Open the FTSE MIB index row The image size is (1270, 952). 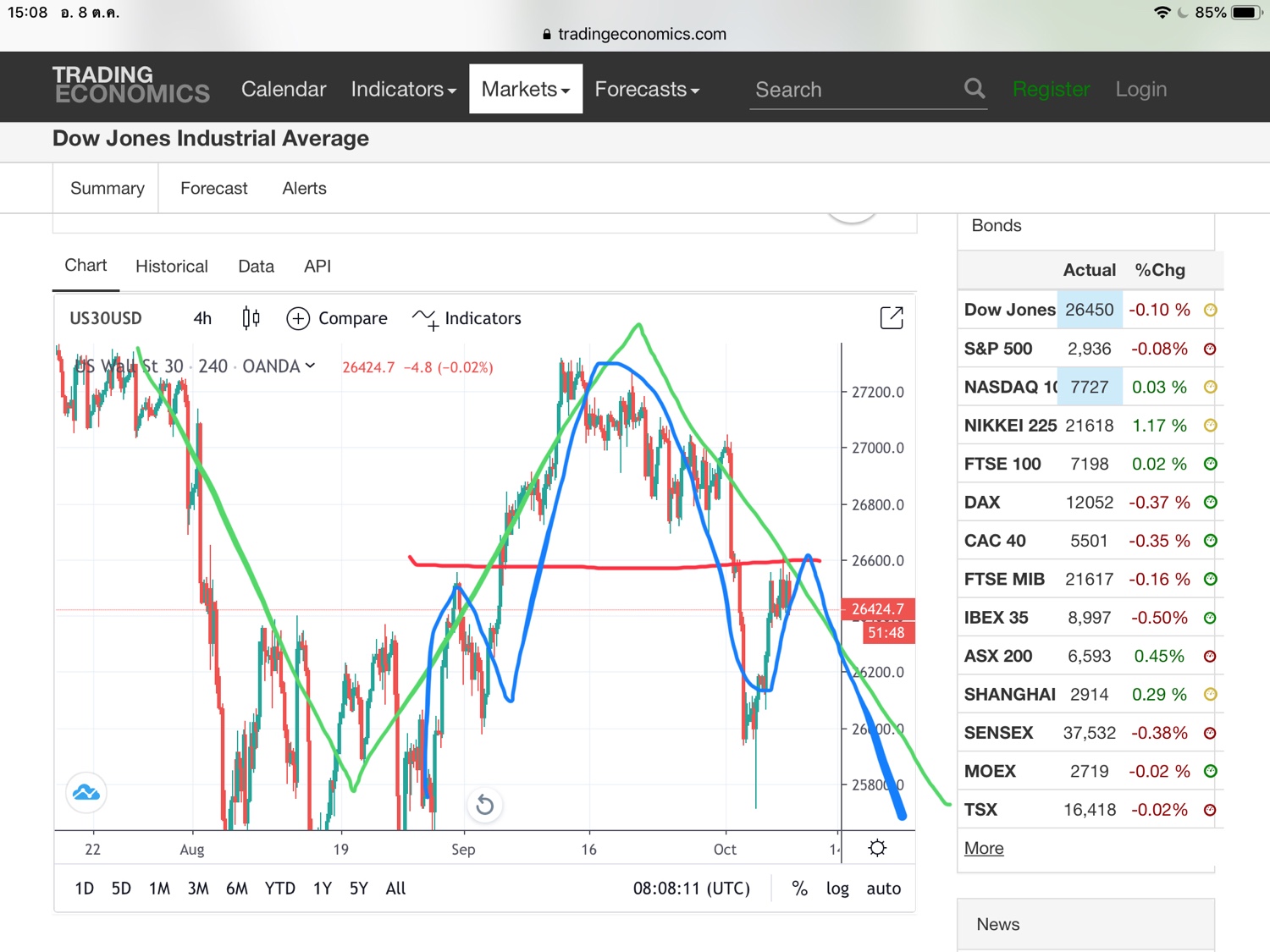coord(1091,579)
